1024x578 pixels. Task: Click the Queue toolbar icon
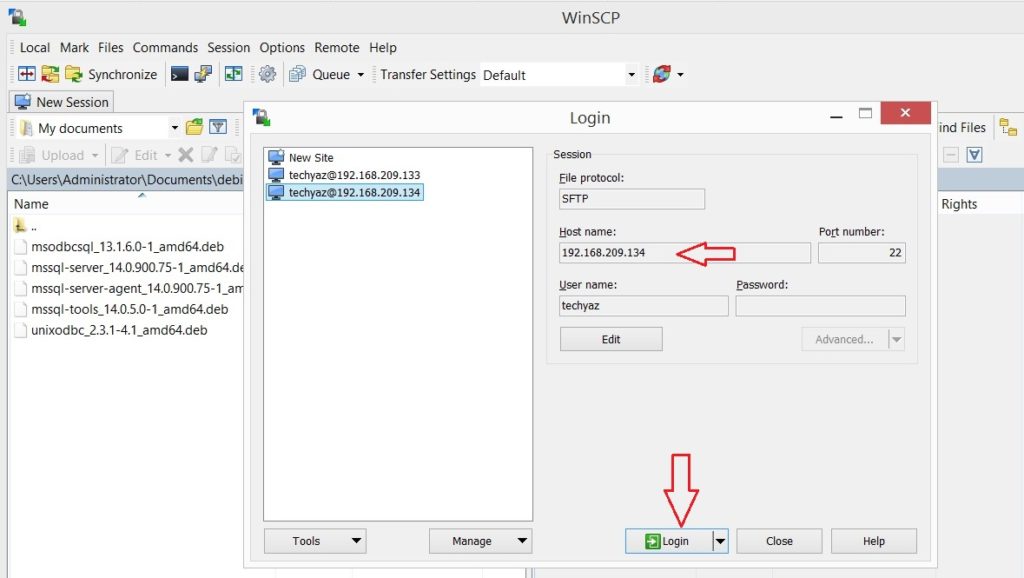[x=297, y=74]
